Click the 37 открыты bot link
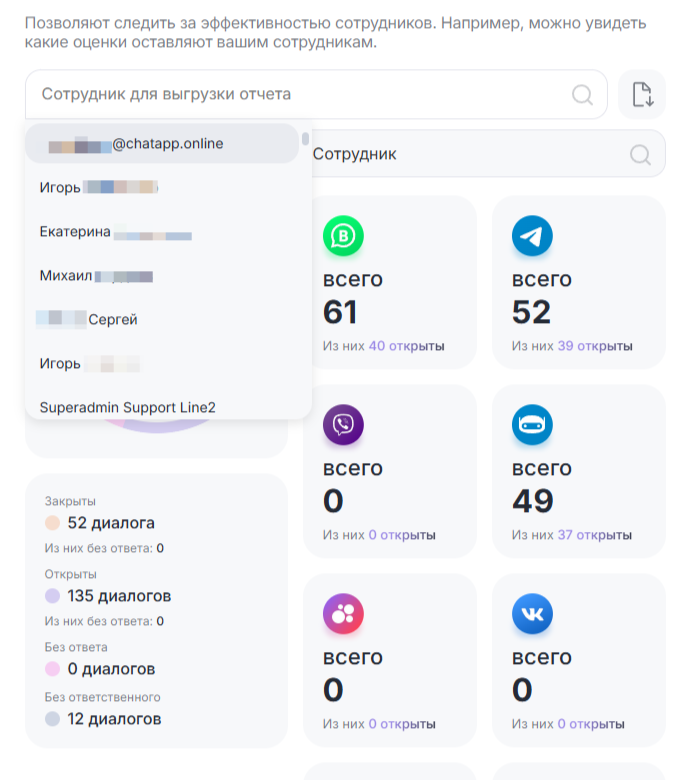The width and height of the screenshot is (682, 780). click(595, 535)
